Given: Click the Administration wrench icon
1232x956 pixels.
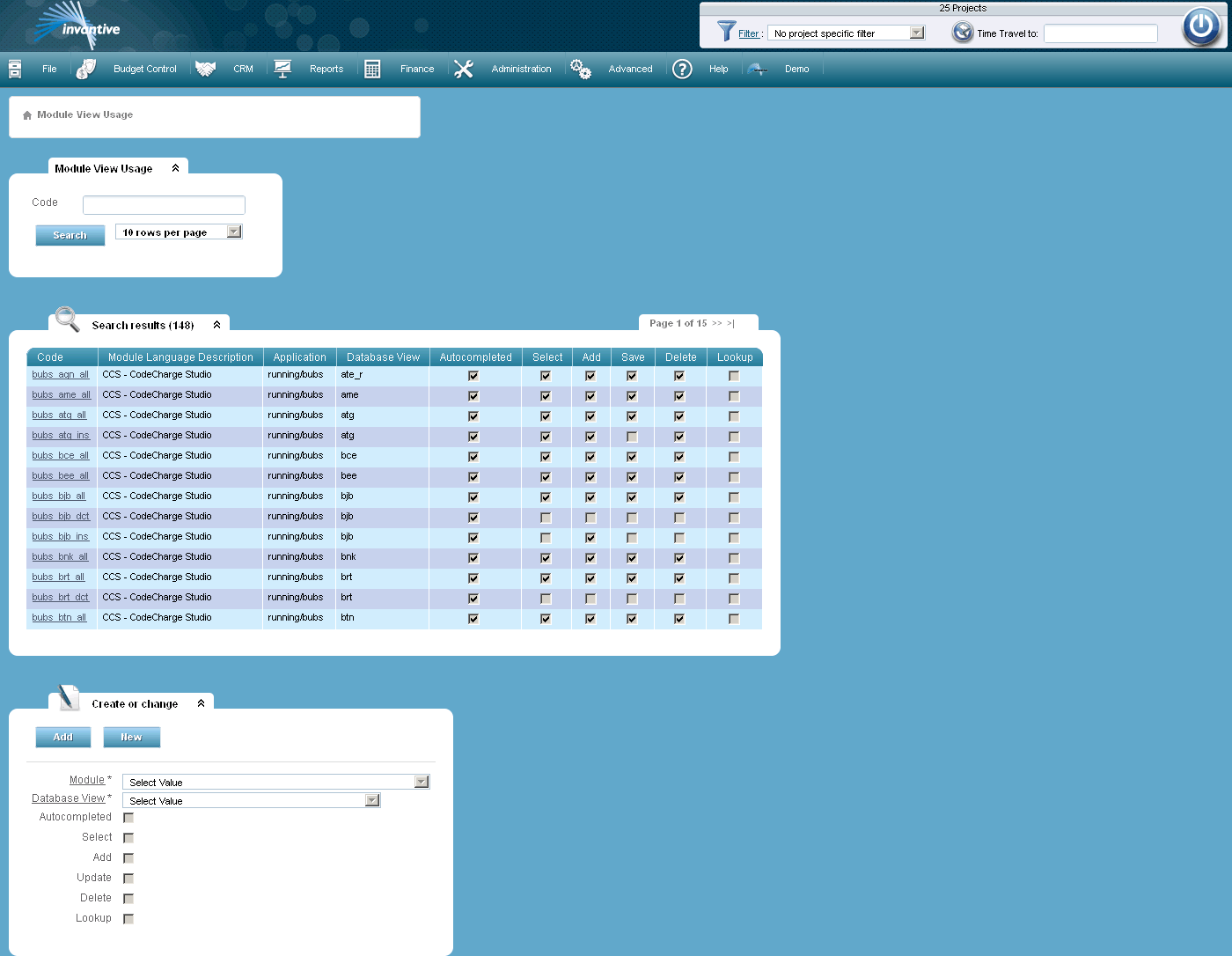Looking at the screenshot, I should point(464,68).
